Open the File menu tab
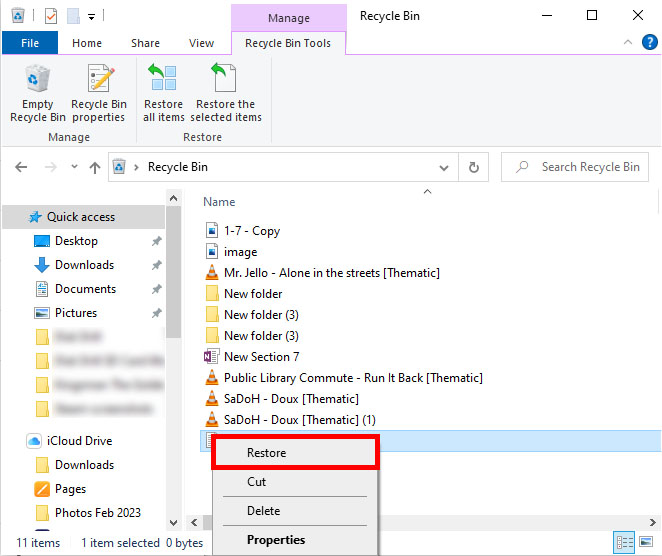 tap(30, 43)
